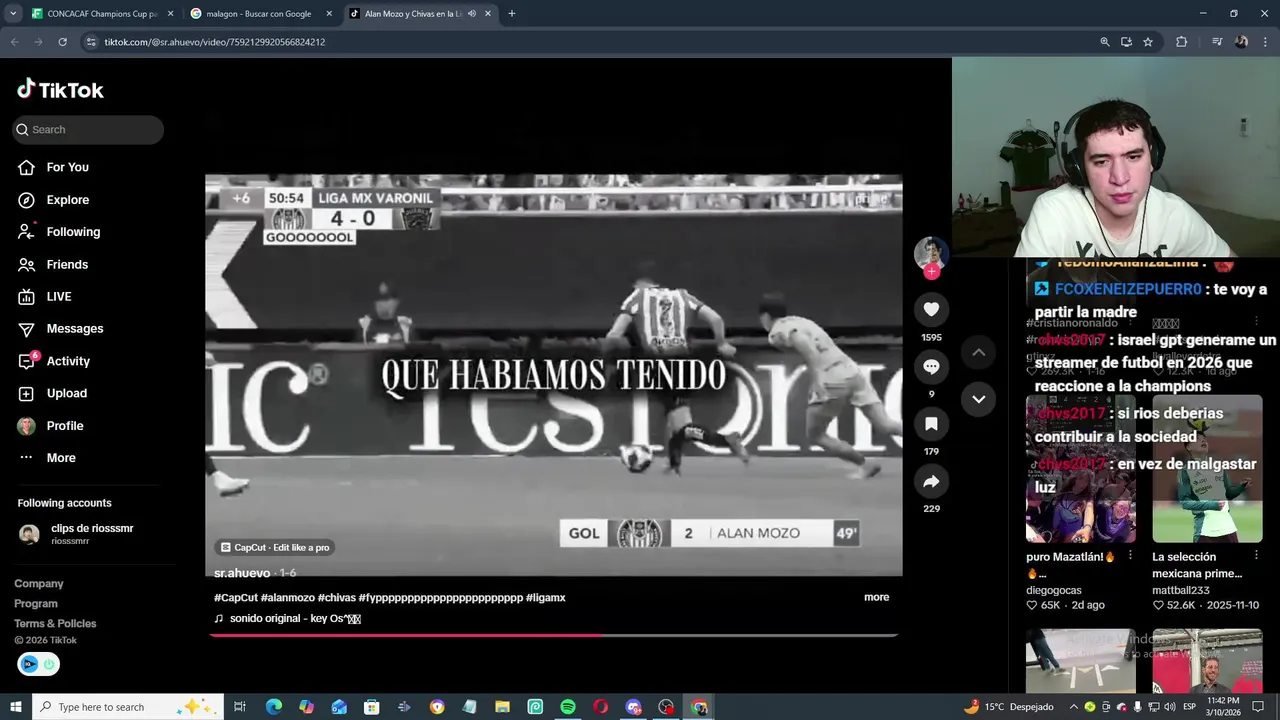Viewport: 1280px width, 720px height.
Task: Go to next video with down chevron
Action: click(x=979, y=399)
